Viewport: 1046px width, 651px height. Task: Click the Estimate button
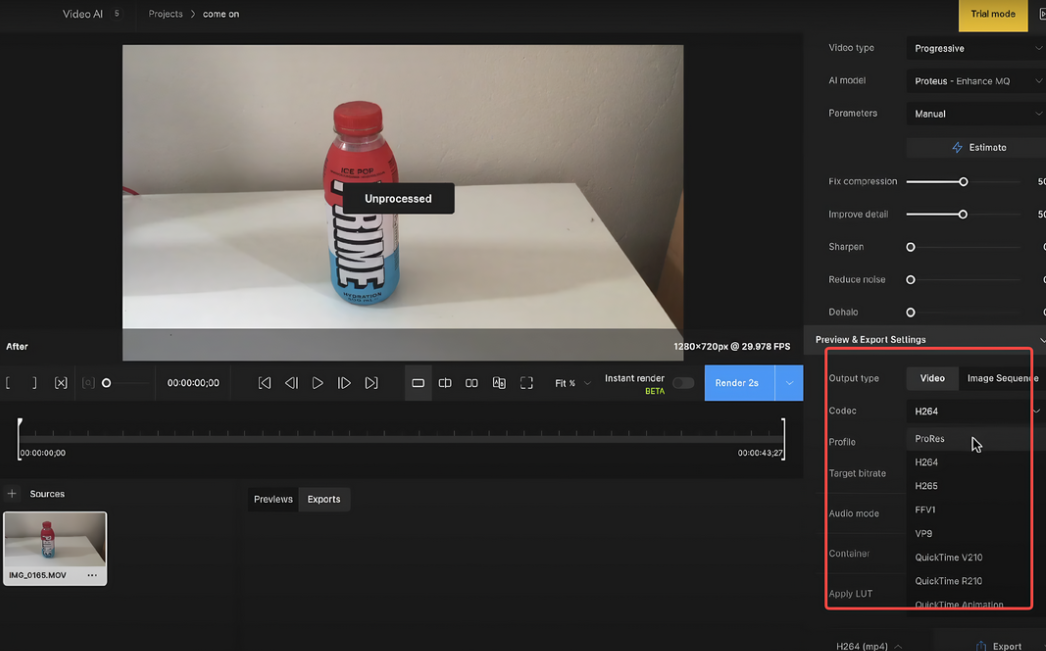pyautogui.click(x=975, y=147)
